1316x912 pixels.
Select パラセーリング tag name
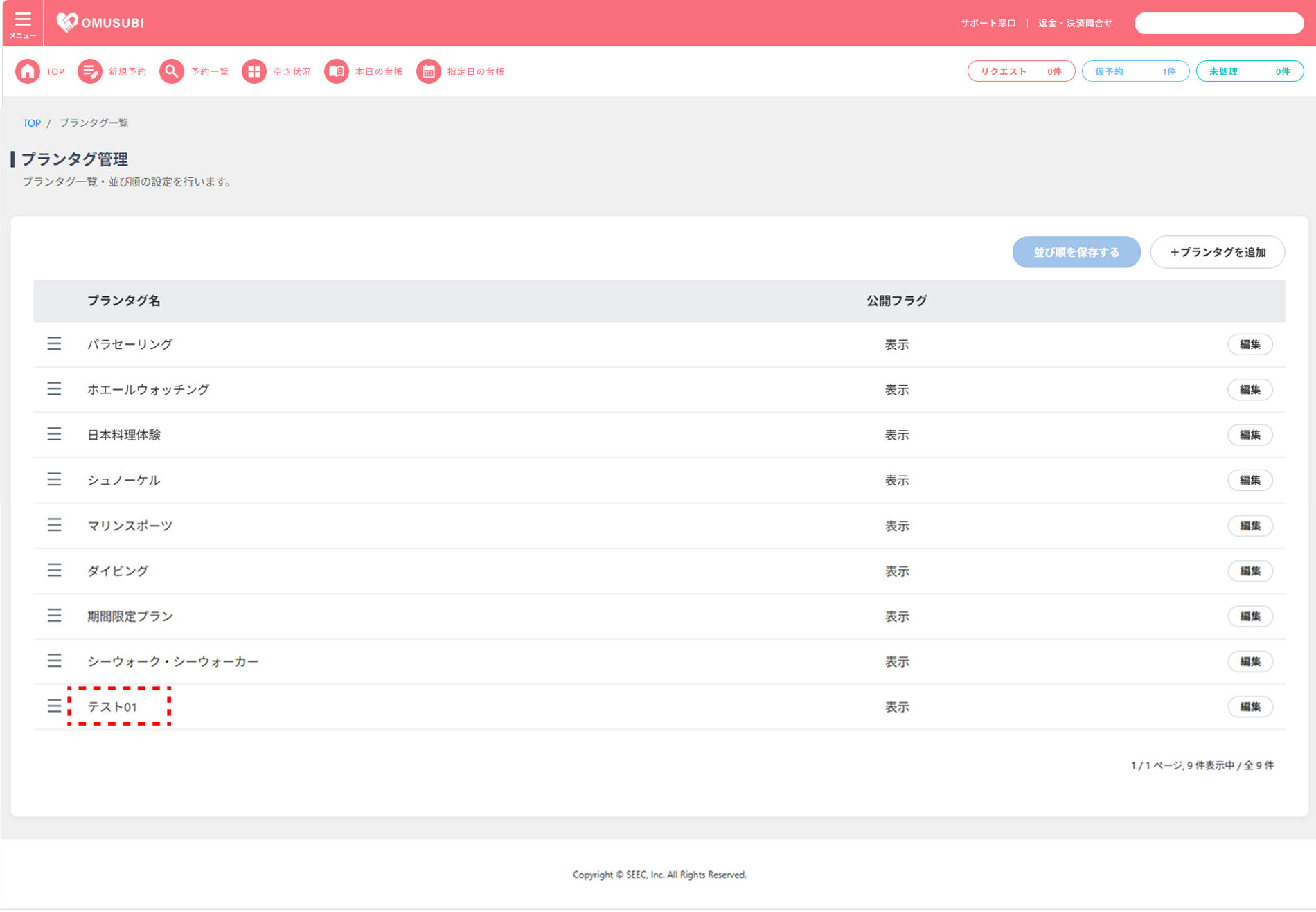pos(130,344)
